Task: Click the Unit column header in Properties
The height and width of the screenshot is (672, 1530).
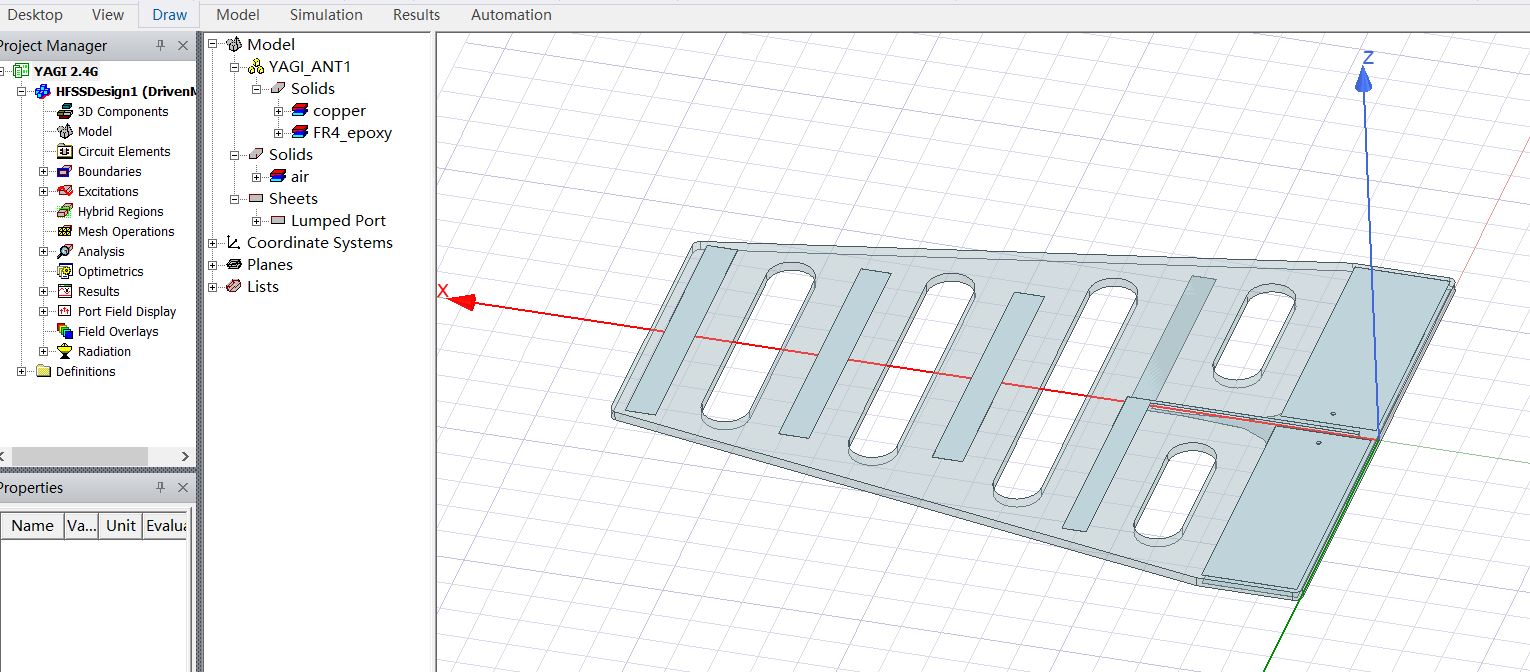Action: [121, 526]
